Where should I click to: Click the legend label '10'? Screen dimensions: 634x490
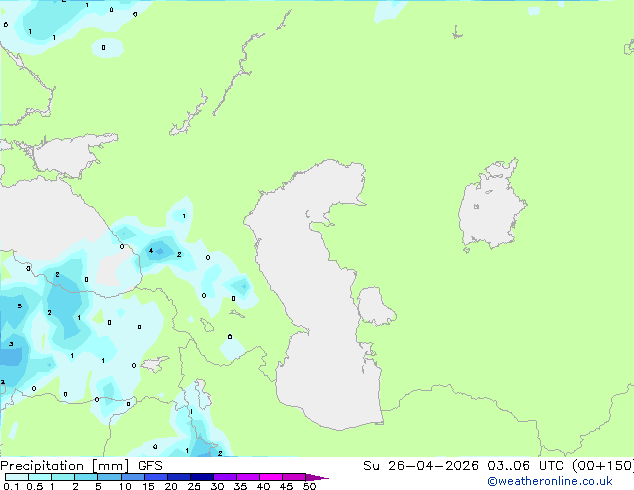125,486
